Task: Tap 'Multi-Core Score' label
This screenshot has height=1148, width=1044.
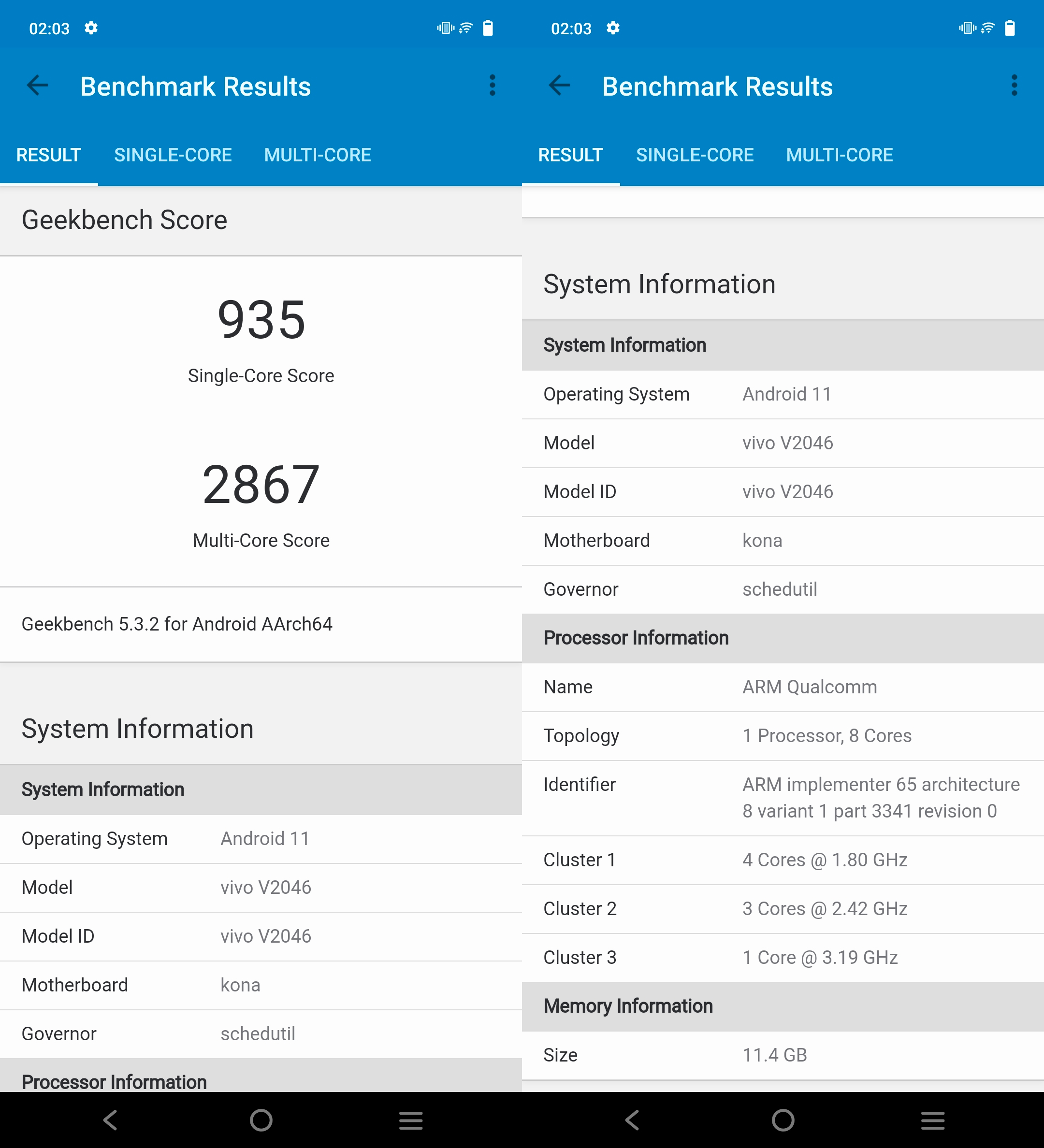Action: click(x=261, y=540)
